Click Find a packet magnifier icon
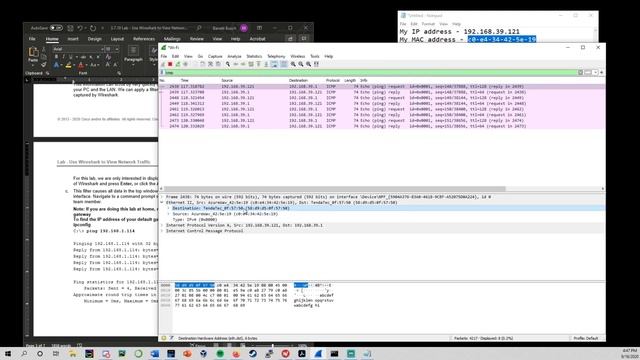640x360 pixels. pos(228,64)
